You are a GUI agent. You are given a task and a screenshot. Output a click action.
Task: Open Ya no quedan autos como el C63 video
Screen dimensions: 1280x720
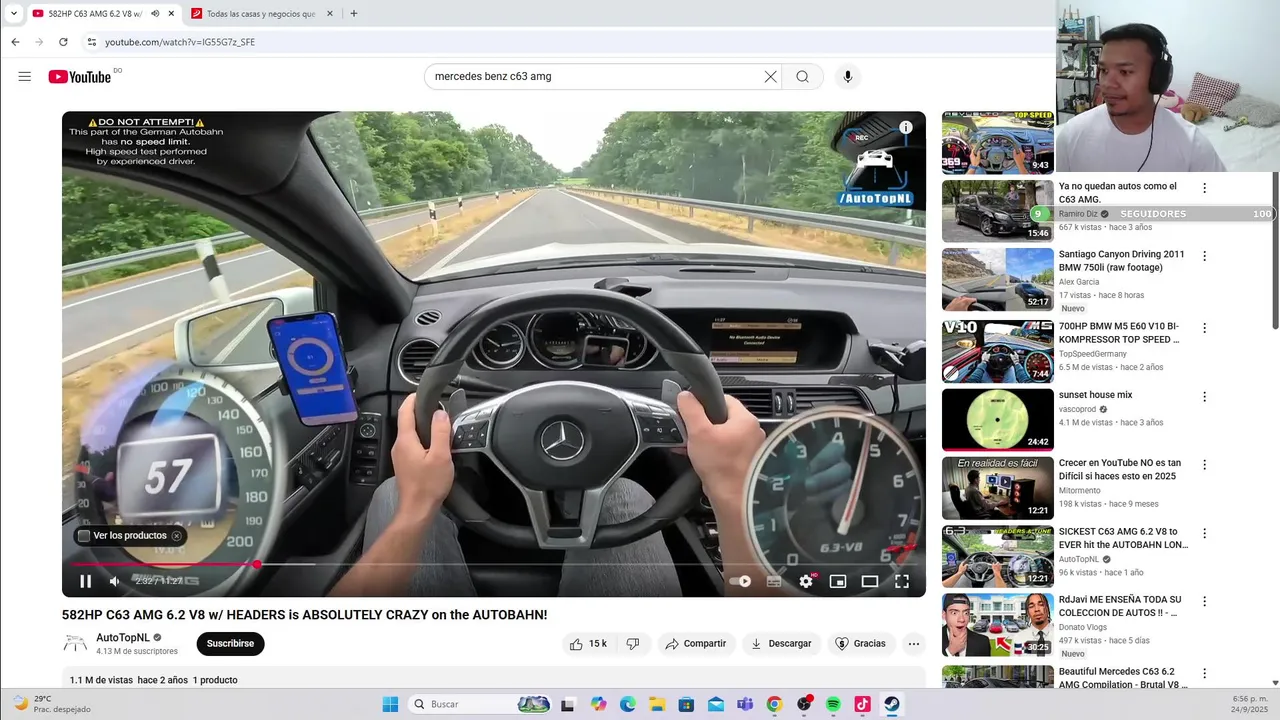click(x=1118, y=193)
